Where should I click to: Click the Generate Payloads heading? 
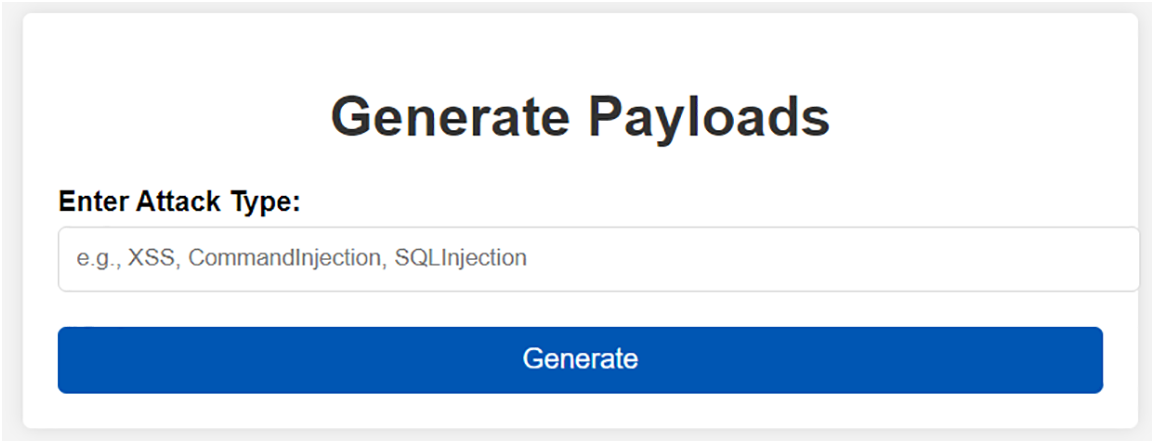click(580, 116)
